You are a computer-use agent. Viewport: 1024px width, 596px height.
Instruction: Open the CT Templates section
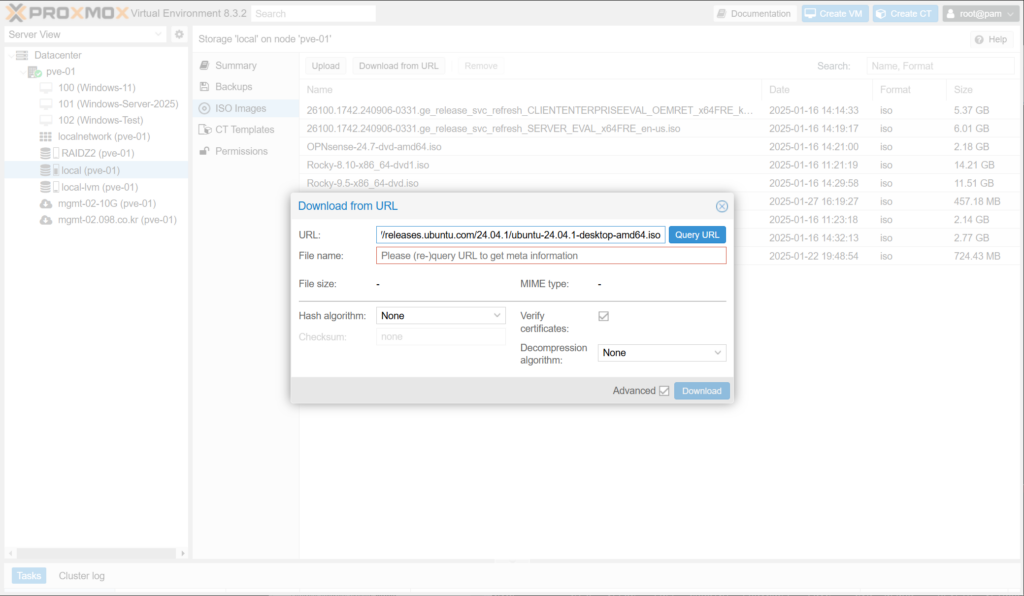244,130
